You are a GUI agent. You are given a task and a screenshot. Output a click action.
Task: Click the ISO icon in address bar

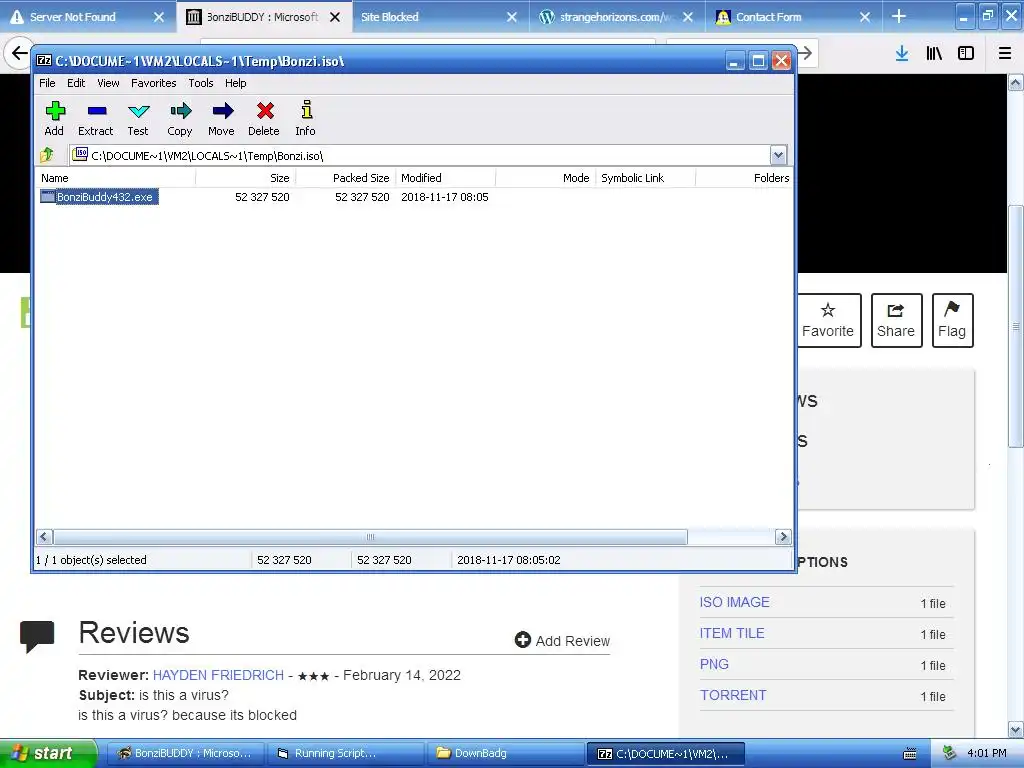[80, 154]
